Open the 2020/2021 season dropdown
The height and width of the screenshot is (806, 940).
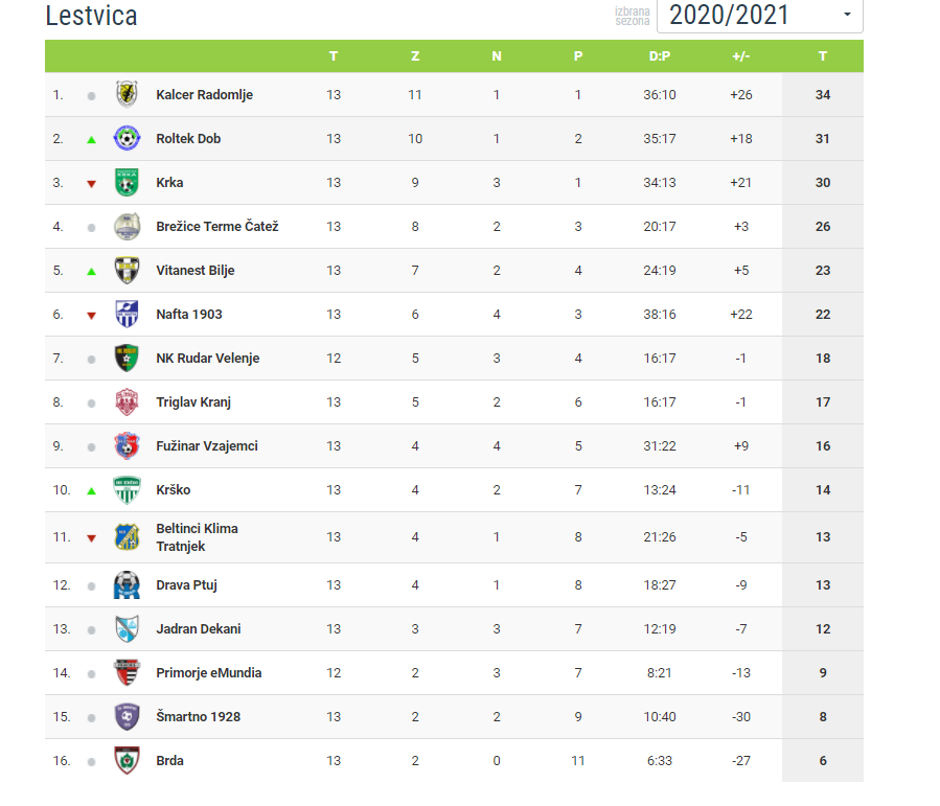pyautogui.click(x=760, y=15)
